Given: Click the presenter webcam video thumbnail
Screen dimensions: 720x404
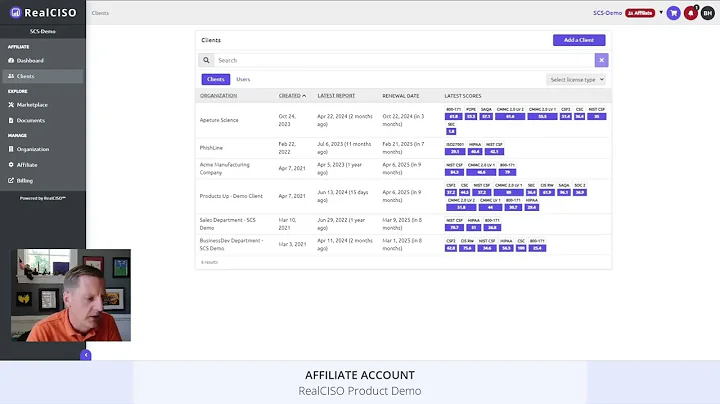Looking at the screenshot, I should [71, 295].
